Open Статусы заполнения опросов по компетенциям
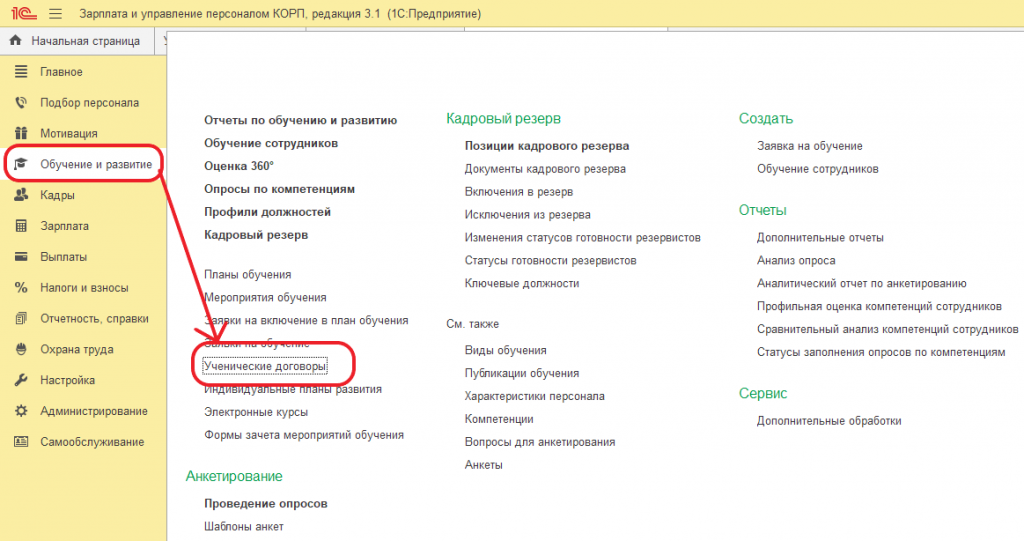1024x541 pixels. [x=881, y=352]
